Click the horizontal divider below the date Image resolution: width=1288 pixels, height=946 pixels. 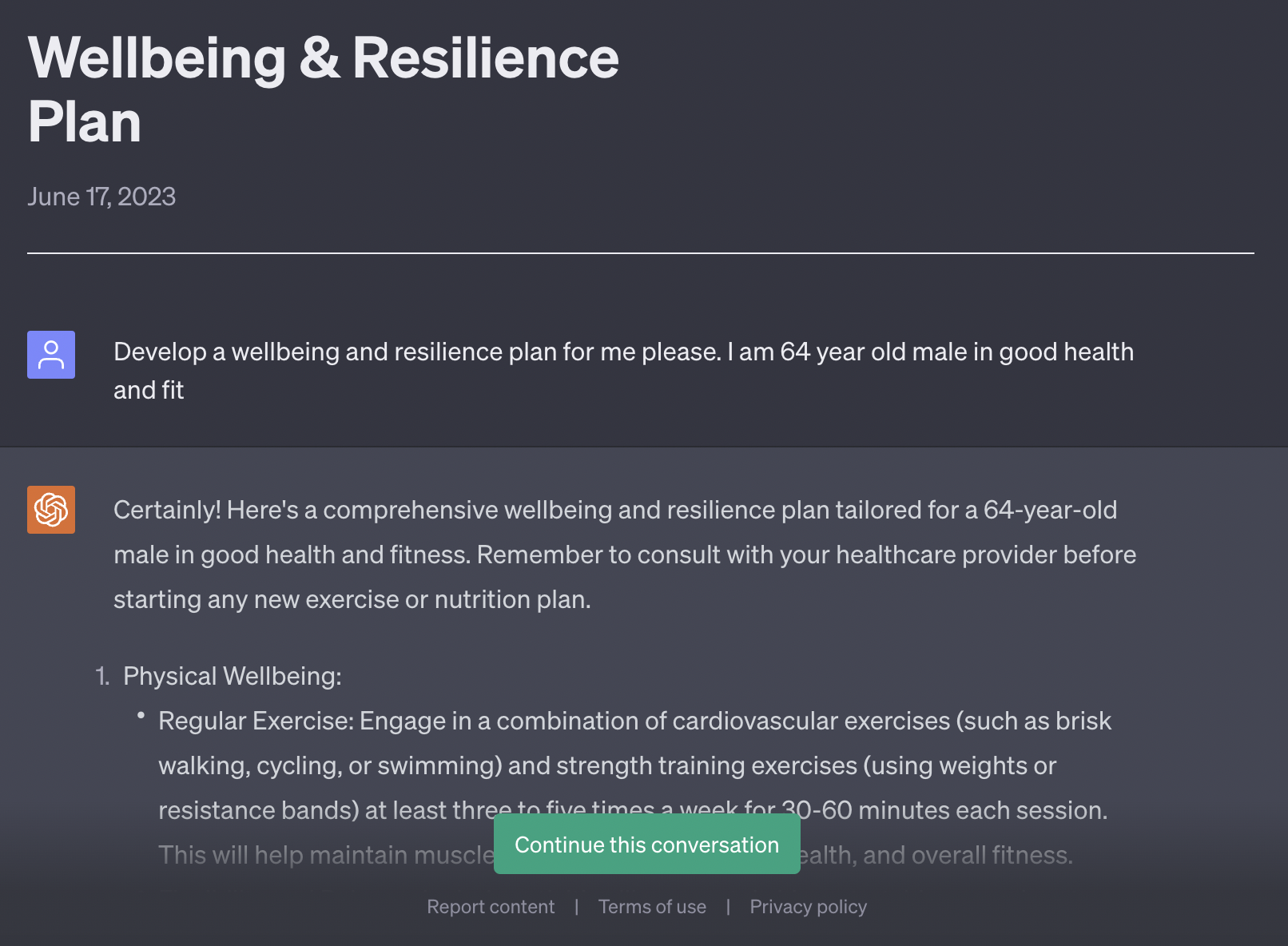[640, 253]
